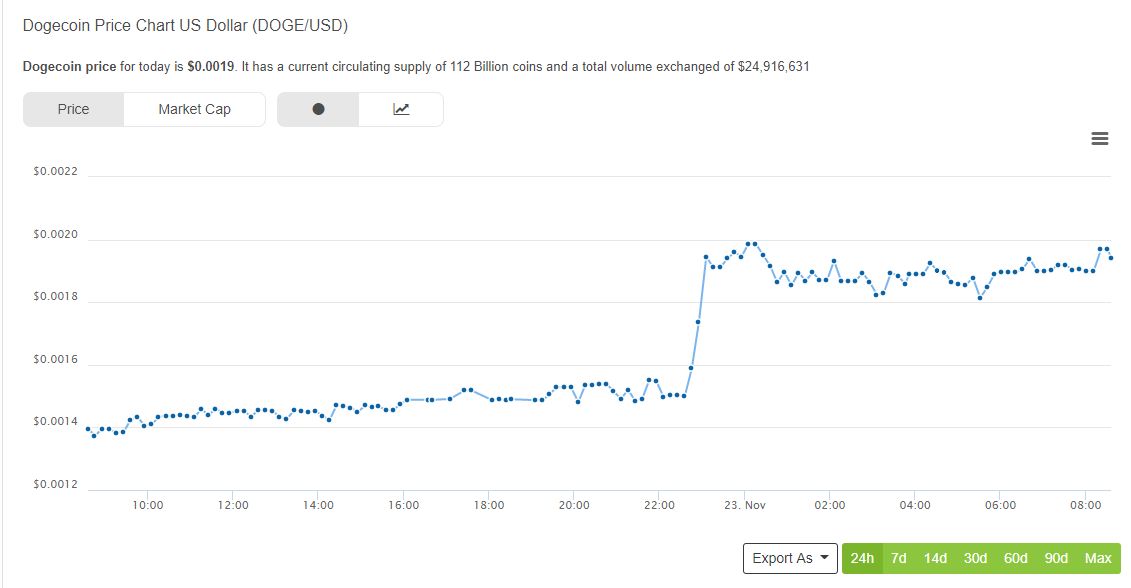1131x588 pixels.
Task: Click the 12:00 x-axis label
Action: coord(233,505)
